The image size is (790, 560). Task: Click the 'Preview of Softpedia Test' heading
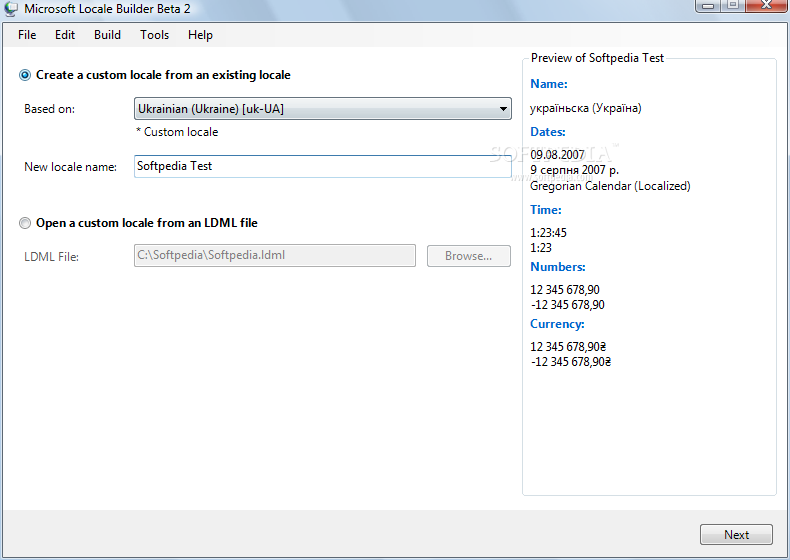coord(597,58)
